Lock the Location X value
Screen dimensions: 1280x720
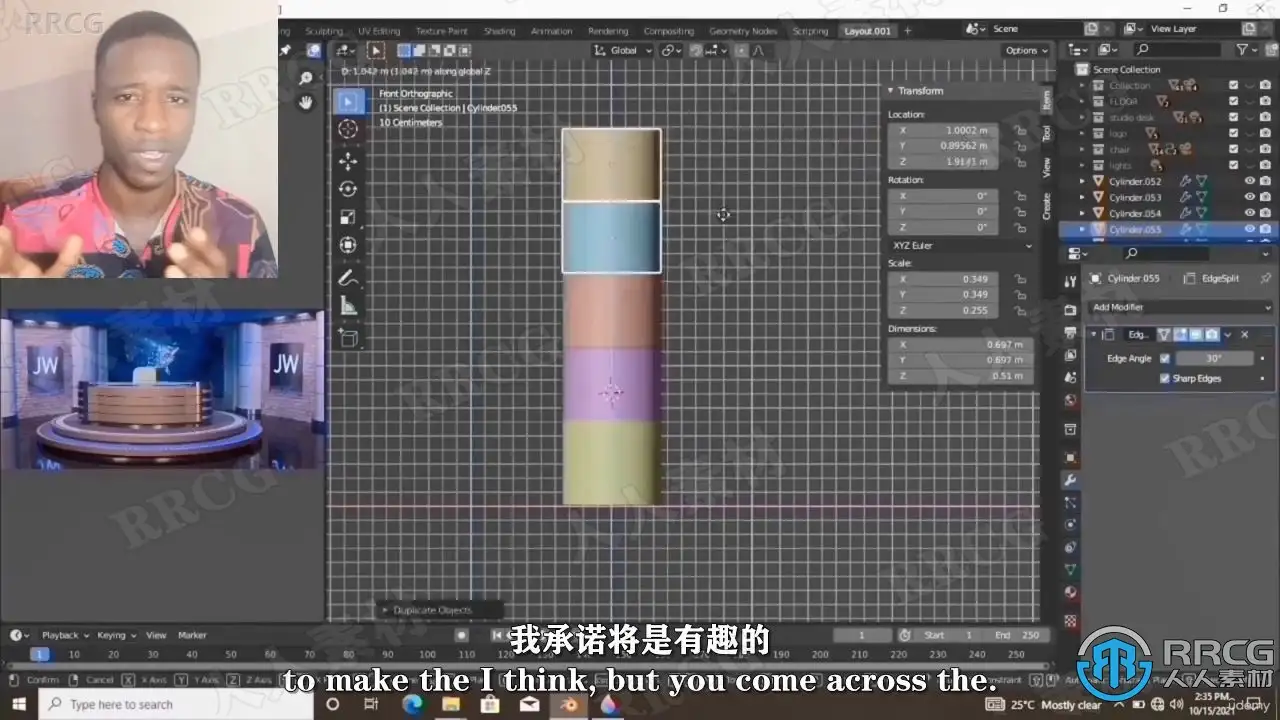click(x=1019, y=130)
